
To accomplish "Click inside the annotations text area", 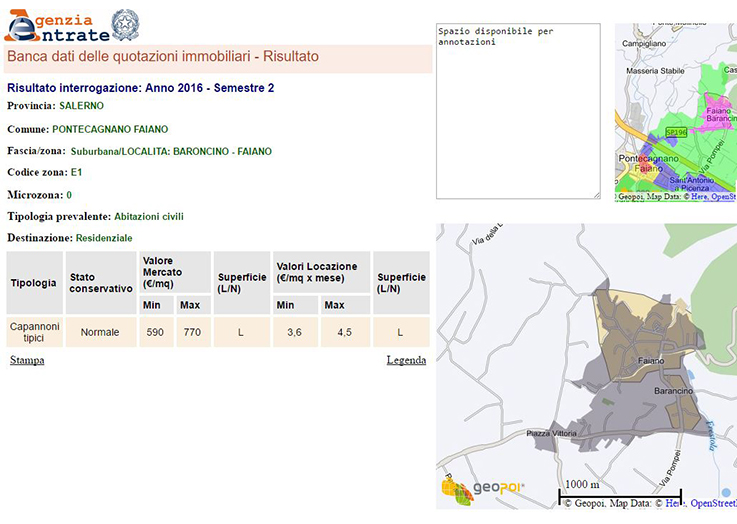I will click(x=518, y=111).
